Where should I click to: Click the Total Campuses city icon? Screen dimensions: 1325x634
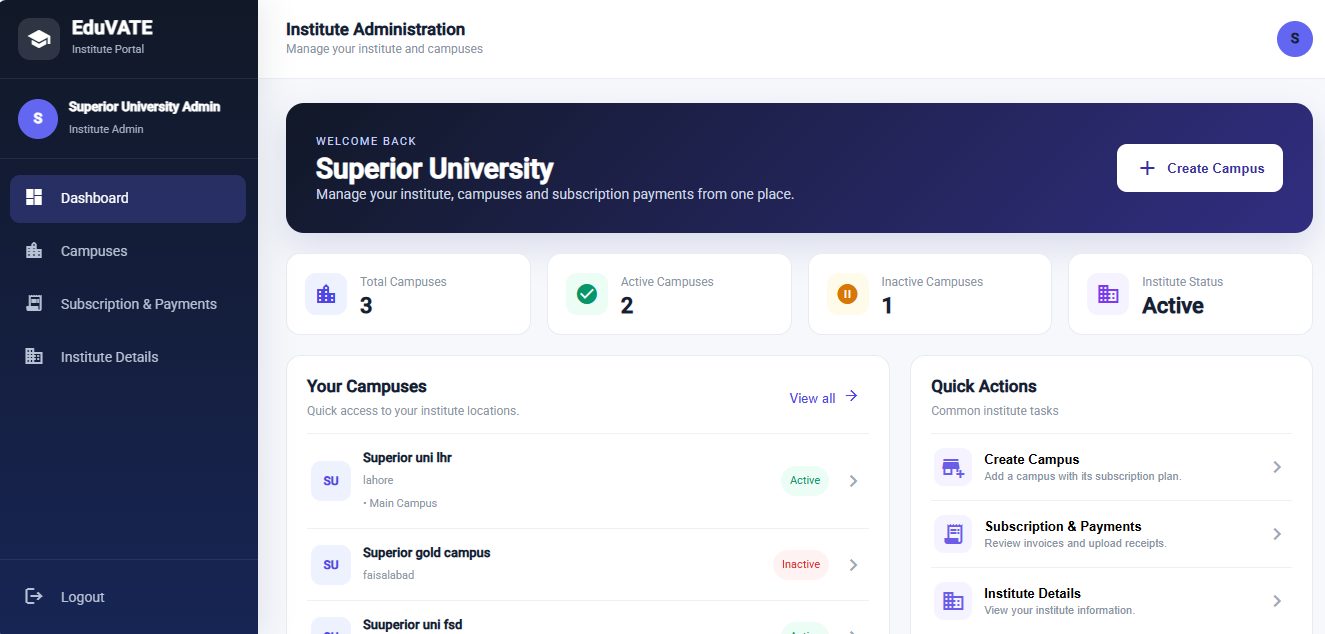point(326,294)
